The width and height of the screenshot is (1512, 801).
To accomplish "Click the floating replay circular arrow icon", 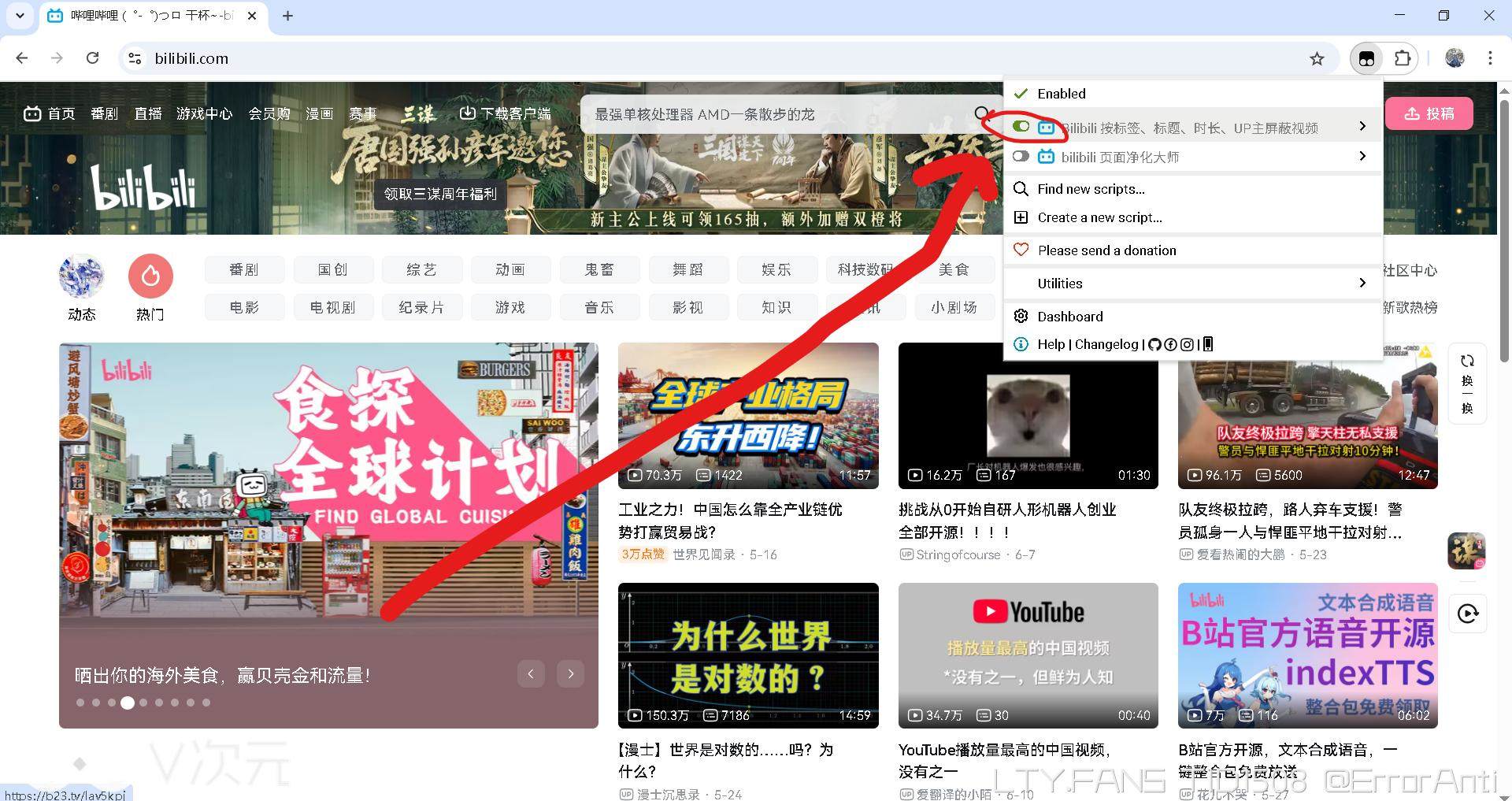I will (x=1467, y=614).
